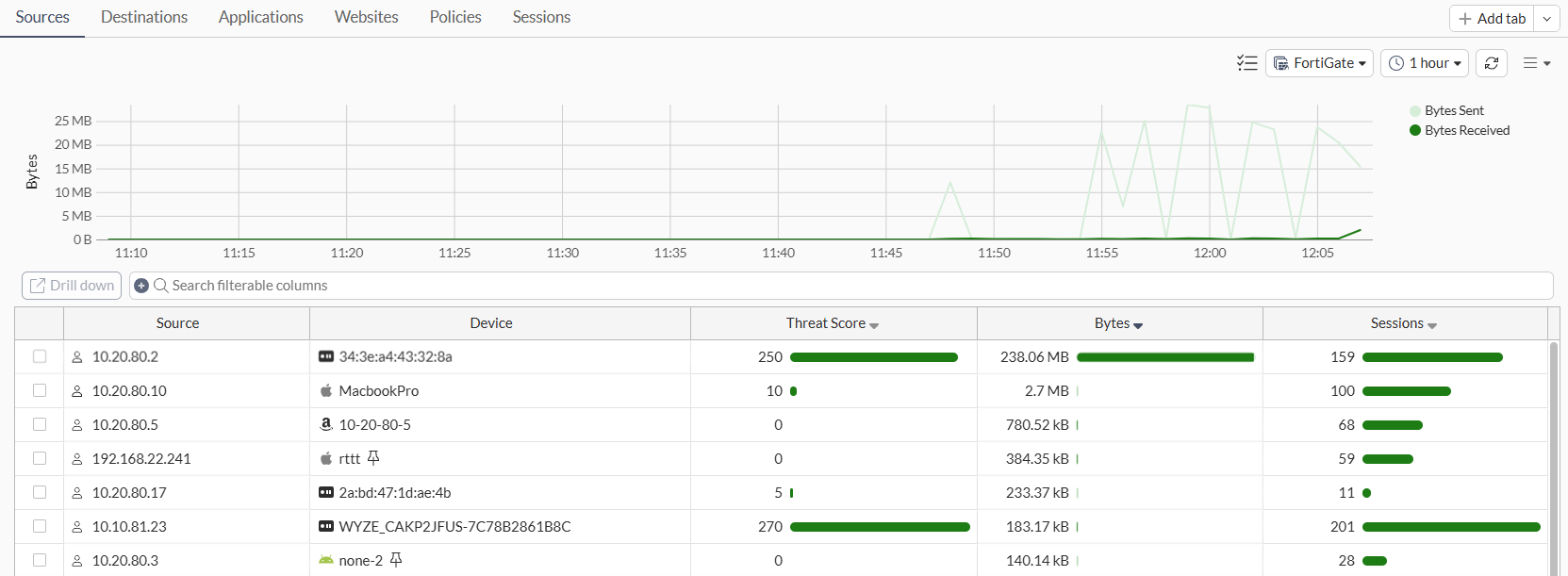Click the 270 threat score value
This screenshot has width=1568, height=576.
(770, 527)
